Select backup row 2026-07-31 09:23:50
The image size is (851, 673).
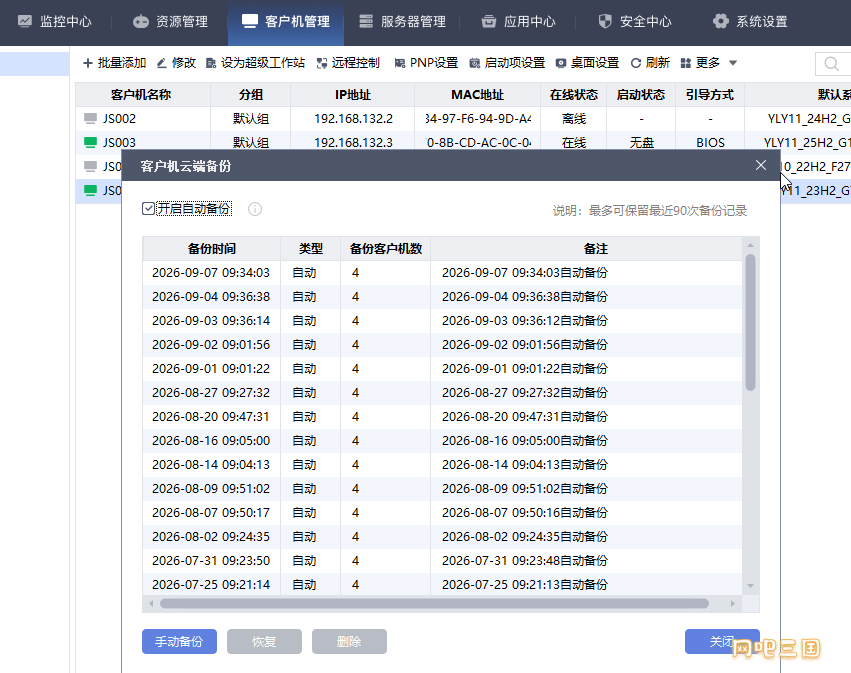442,561
